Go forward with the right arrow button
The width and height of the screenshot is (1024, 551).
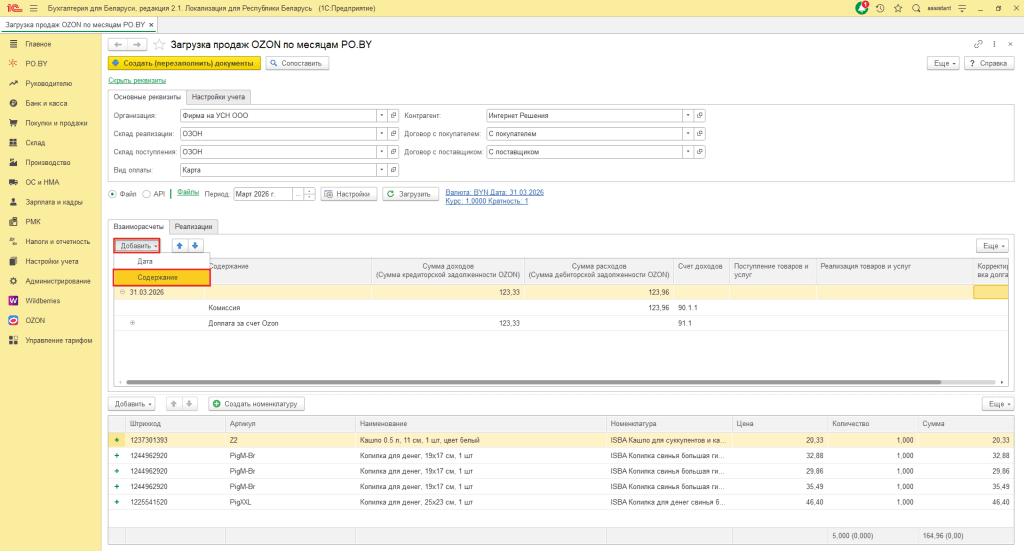click(136, 44)
